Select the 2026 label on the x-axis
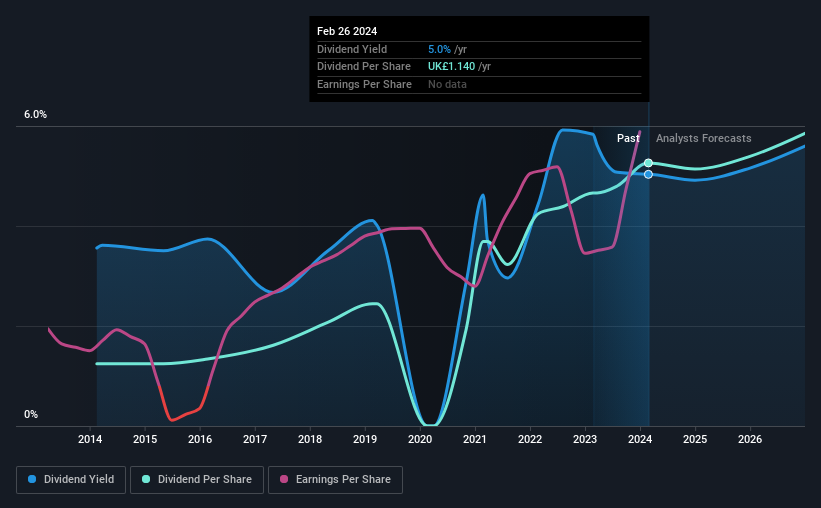The height and width of the screenshot is (508, 821). point(750,439)
